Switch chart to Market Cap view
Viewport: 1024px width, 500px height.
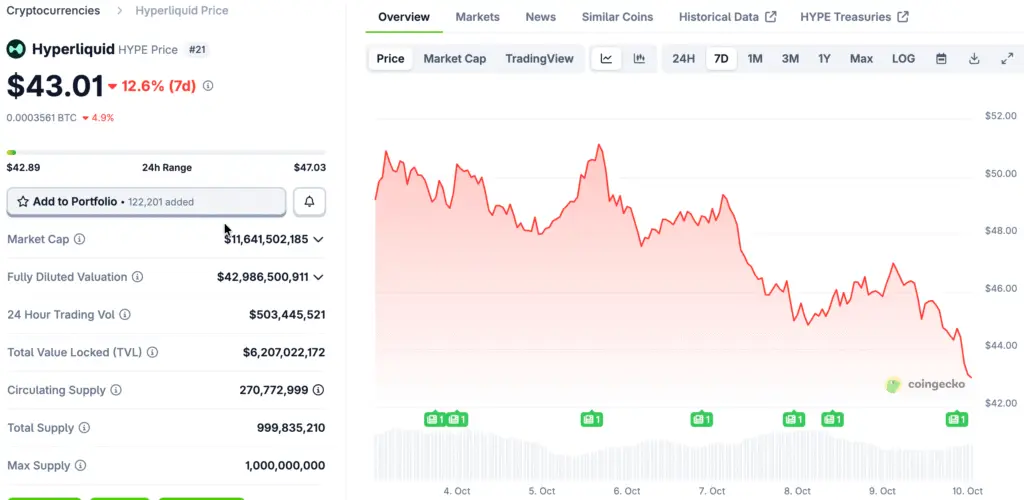pos(454,59)
